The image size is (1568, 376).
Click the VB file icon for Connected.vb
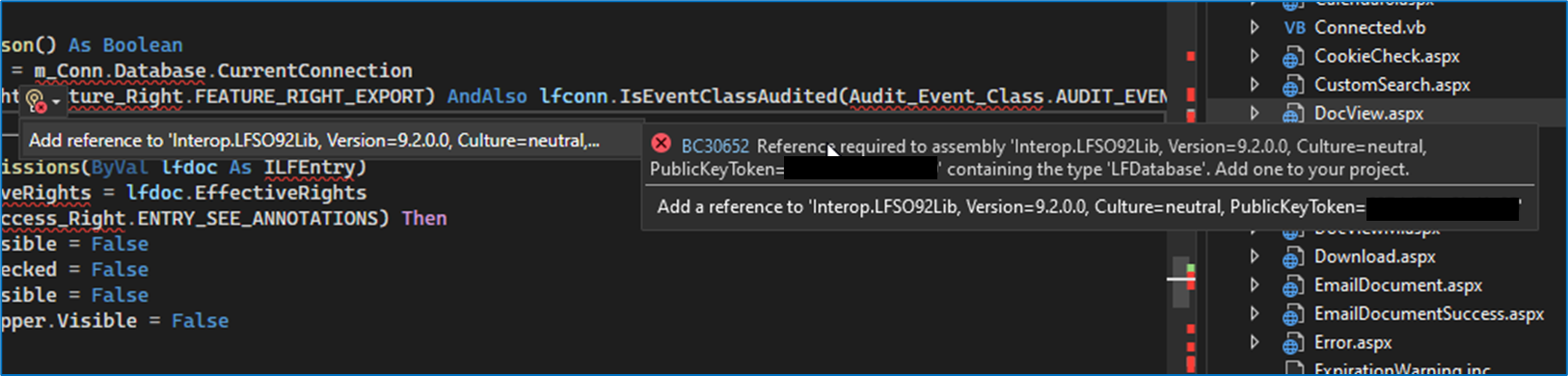click(x=1294, y=28)
